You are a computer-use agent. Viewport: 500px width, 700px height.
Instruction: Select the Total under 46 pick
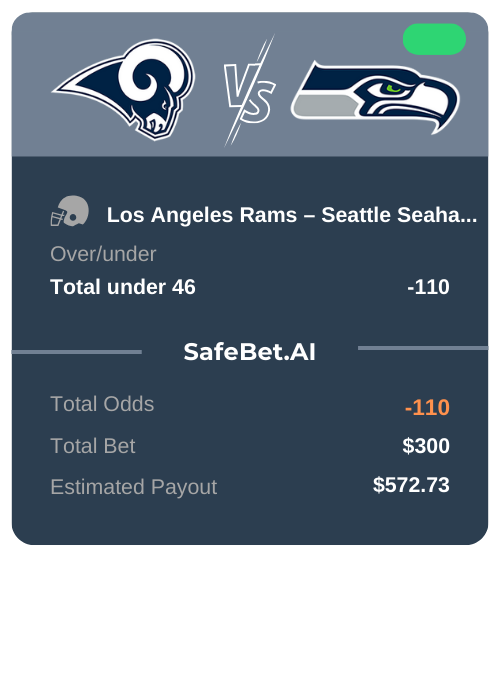click(x=123, y=287)
